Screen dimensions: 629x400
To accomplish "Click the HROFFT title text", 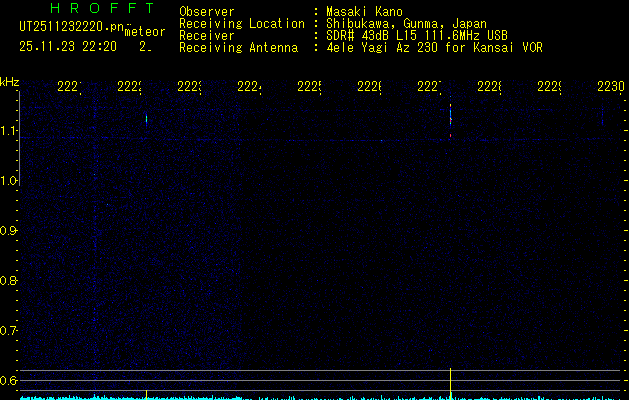I will [x=102, y=8].
